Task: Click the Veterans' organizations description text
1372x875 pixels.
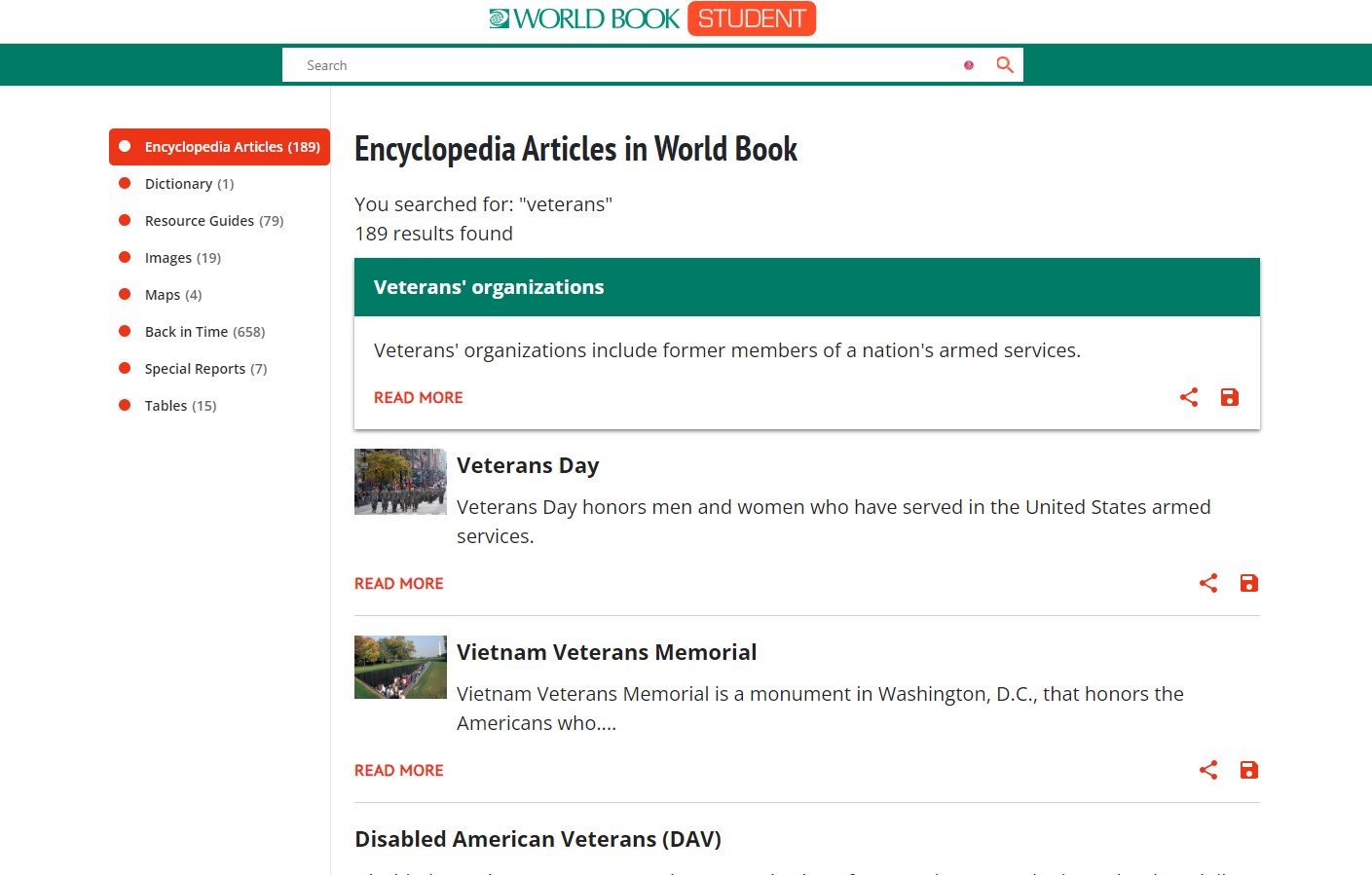Action: coord(727,350)
